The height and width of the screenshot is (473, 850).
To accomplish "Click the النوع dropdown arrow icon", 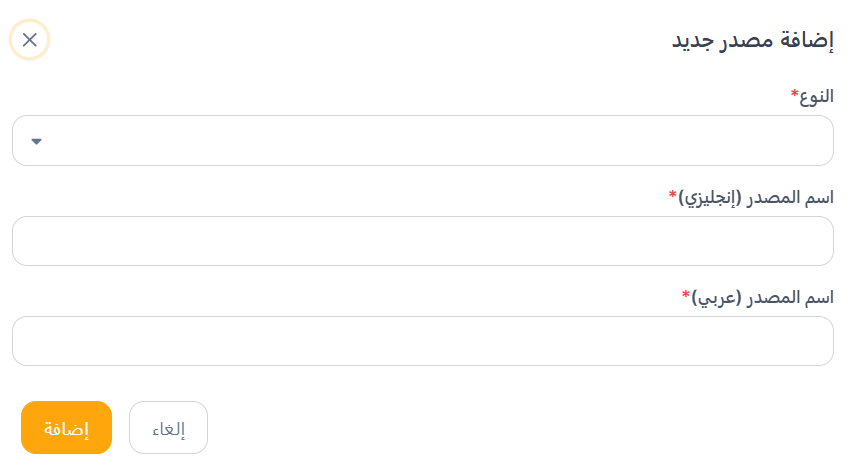I will click(x=37, y=141).
